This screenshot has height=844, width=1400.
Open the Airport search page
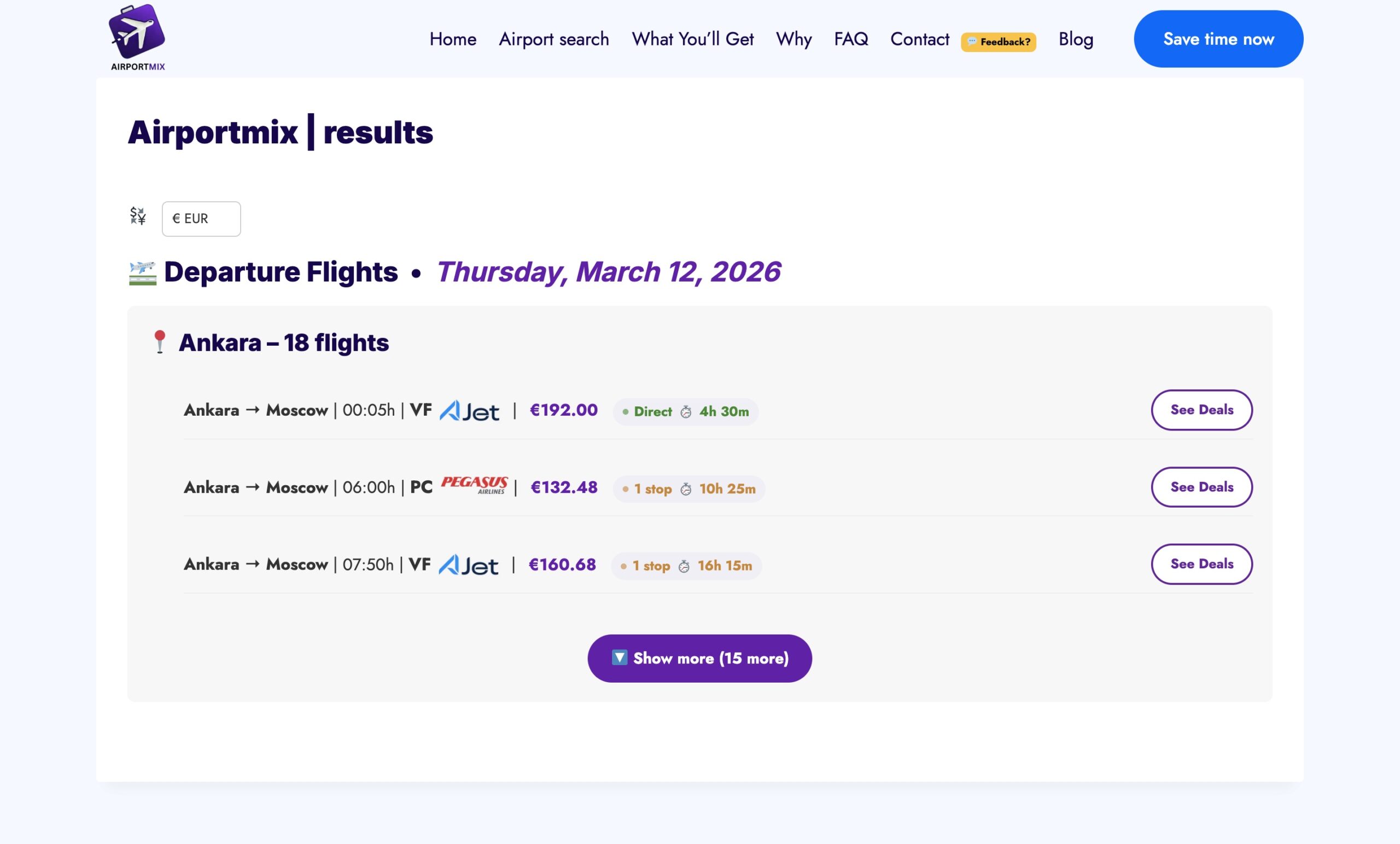point(553,39)
